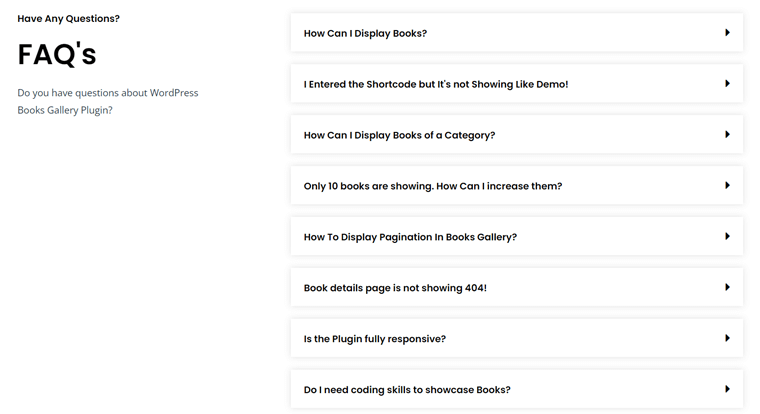Click the arrow beside 'Book details page' question

pos(727,288)
